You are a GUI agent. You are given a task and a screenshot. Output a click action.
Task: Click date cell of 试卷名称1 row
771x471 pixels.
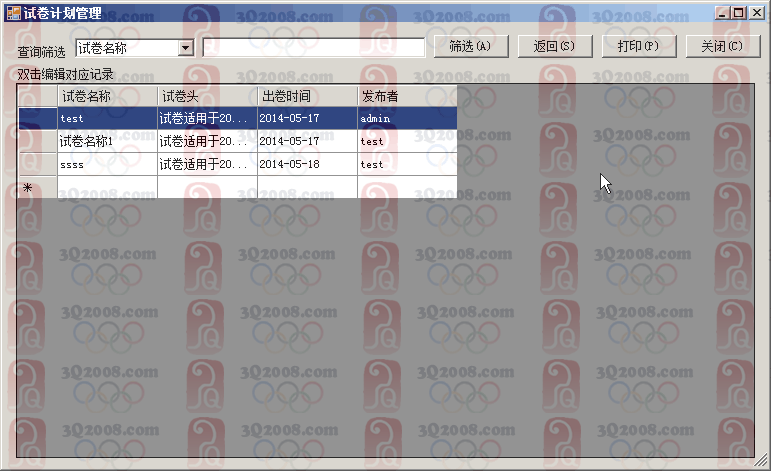click(307, 141)
